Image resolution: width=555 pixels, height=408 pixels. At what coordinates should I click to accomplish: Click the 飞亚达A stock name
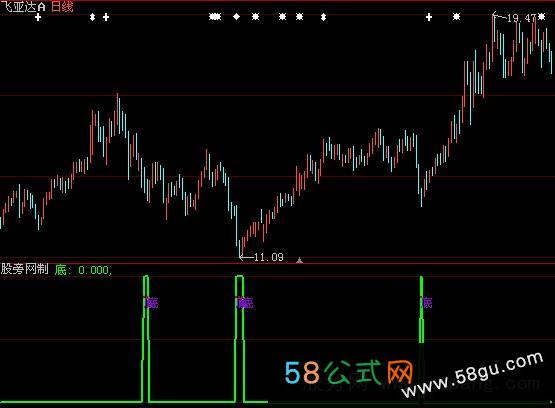coord(23,6)
